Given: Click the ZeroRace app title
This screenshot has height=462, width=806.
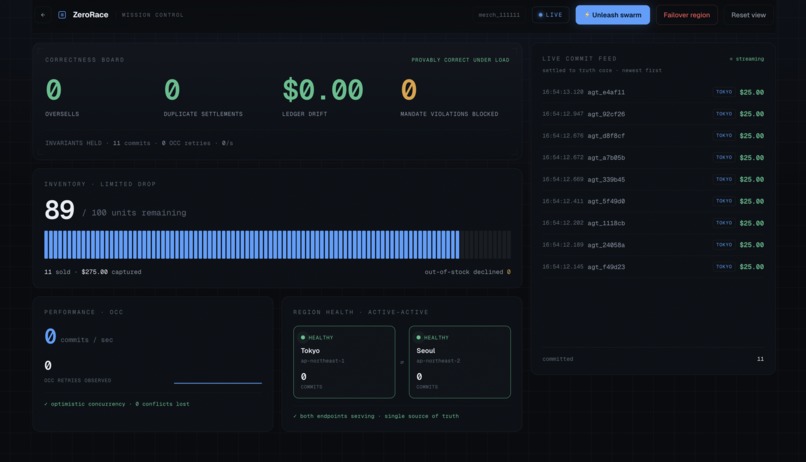Looking at the screenshot, I should [x=90, y=15].
